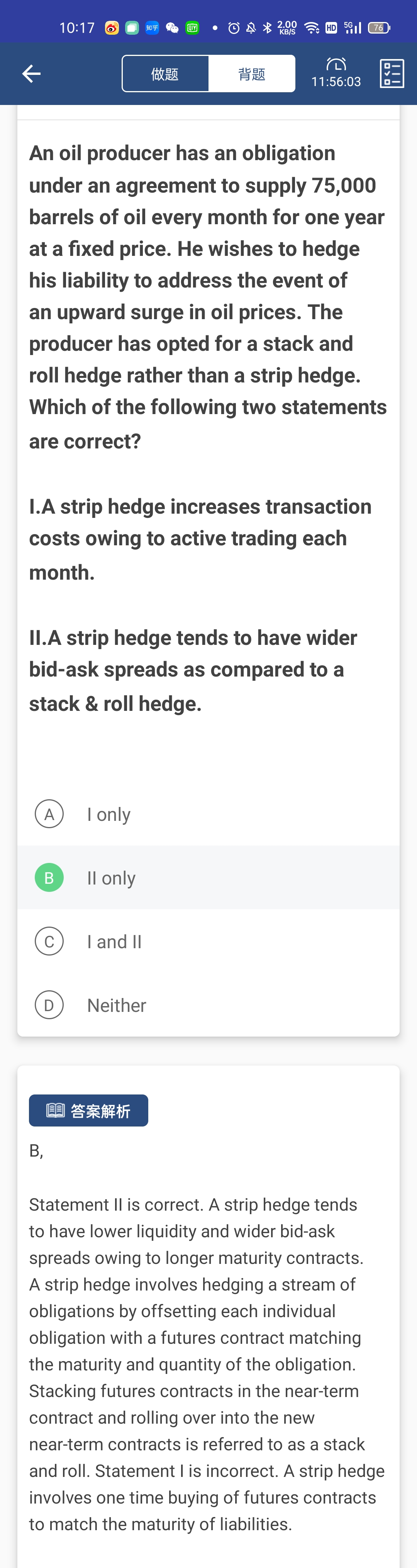
Task: Tap the WeChat status bar icon
Action: click(x=172, y=28)
